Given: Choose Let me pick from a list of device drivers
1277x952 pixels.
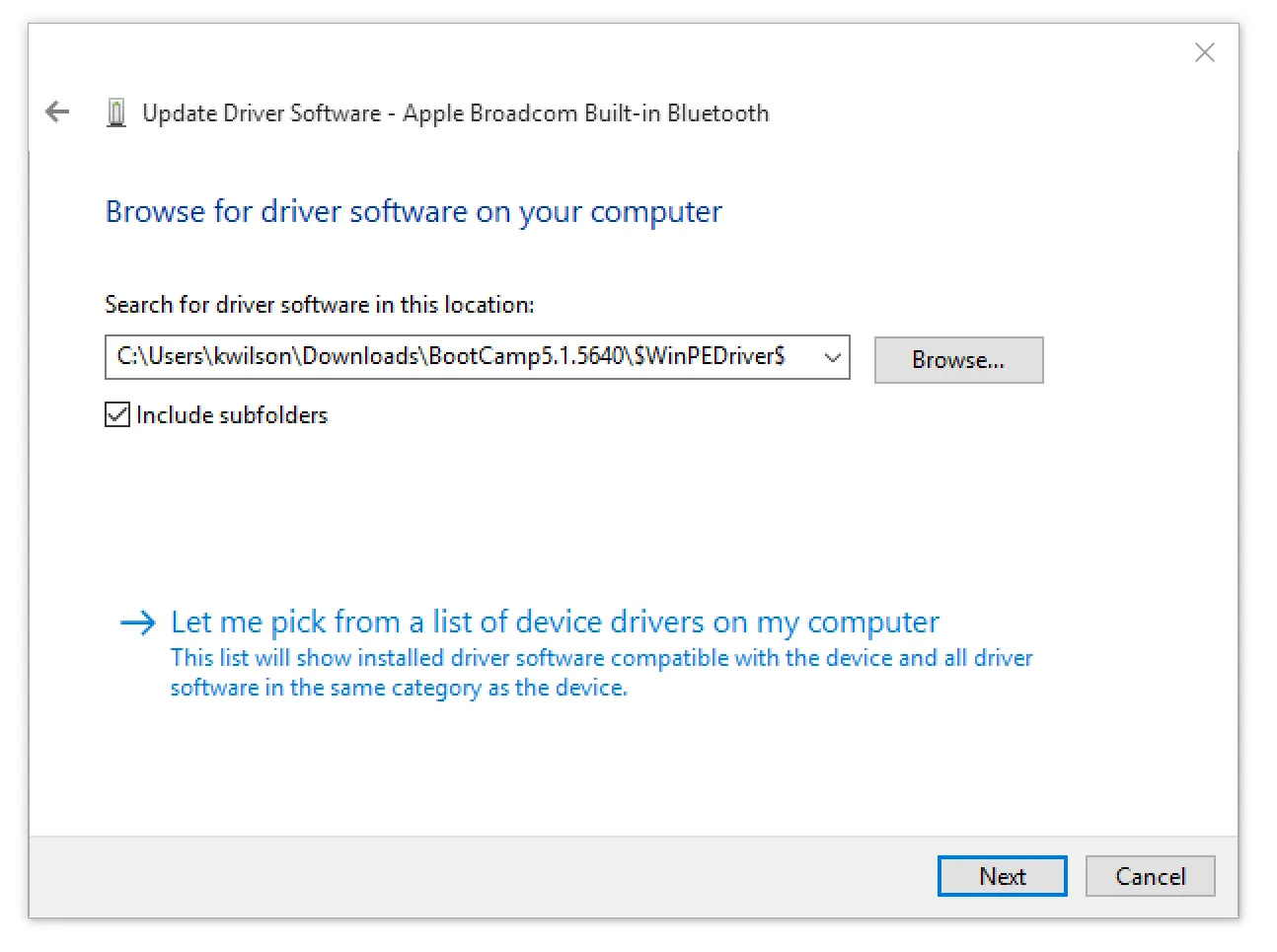Looking at the screenshot, I should [555, 622].
